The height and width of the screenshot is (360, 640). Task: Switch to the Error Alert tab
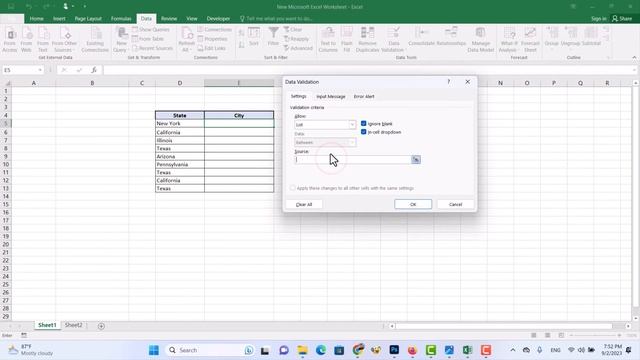(x=364, y=96)
